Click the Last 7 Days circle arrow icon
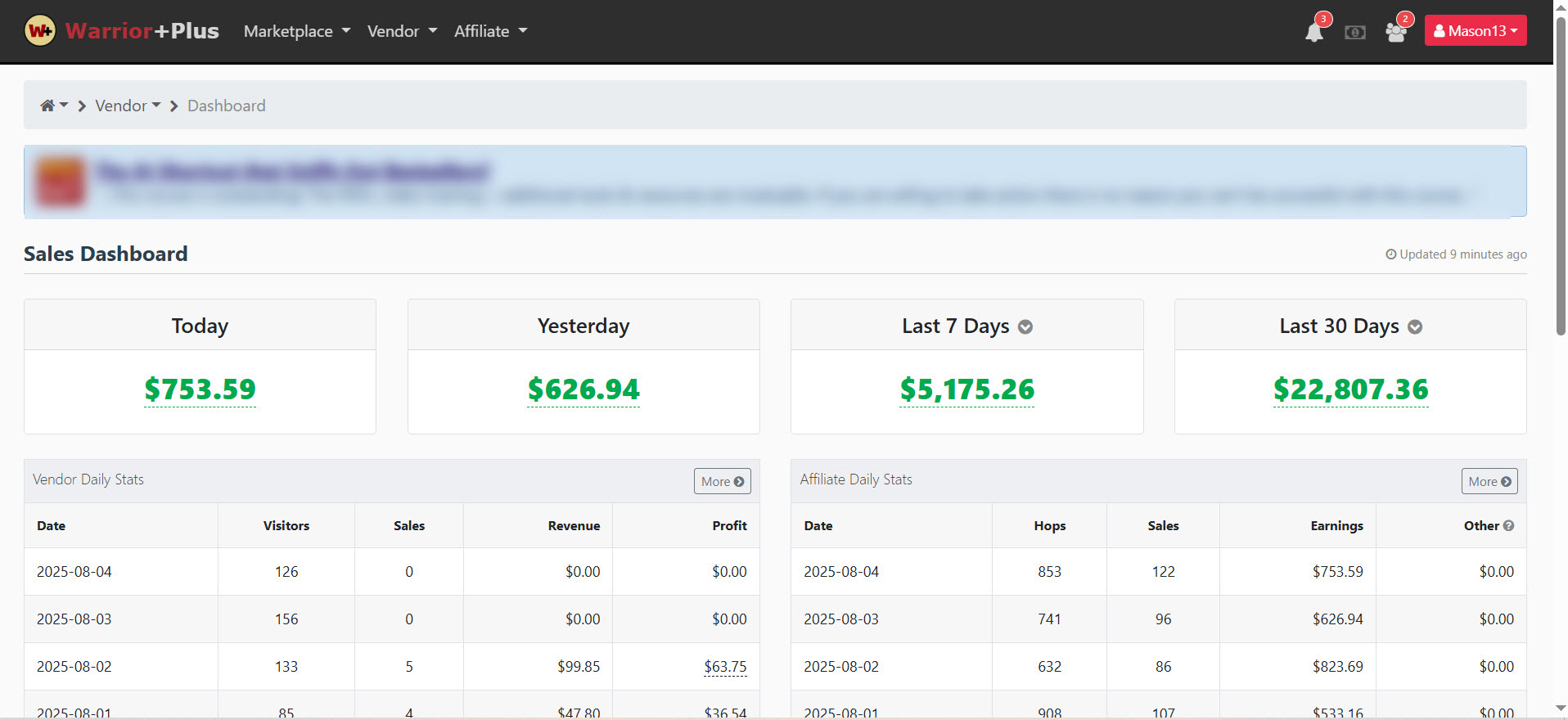This screenshot has height=720, width=1568. click(1025, 327)
